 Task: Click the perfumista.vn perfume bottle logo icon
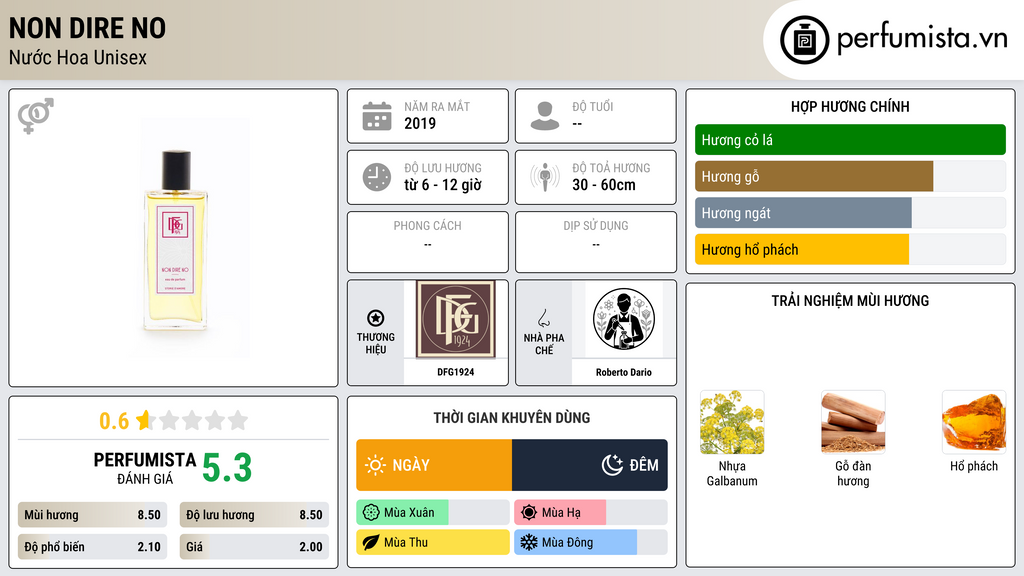[804, 40]
